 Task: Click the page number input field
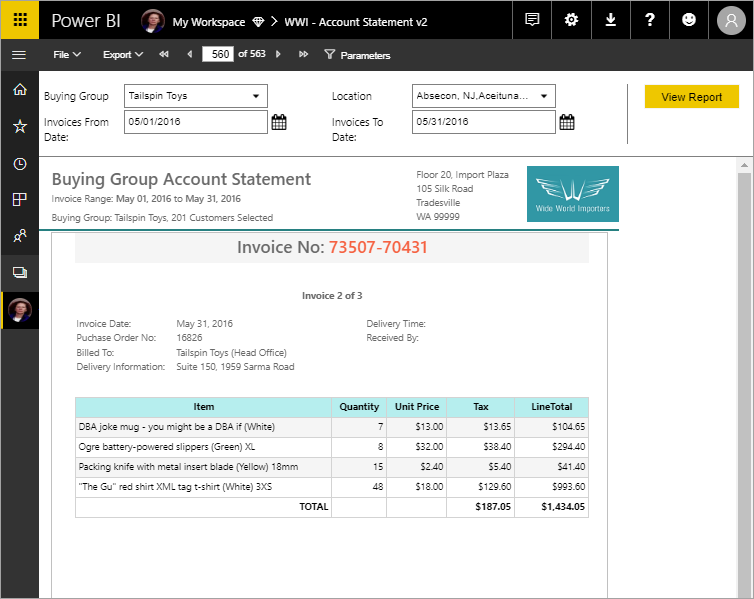tap(217, 55)
